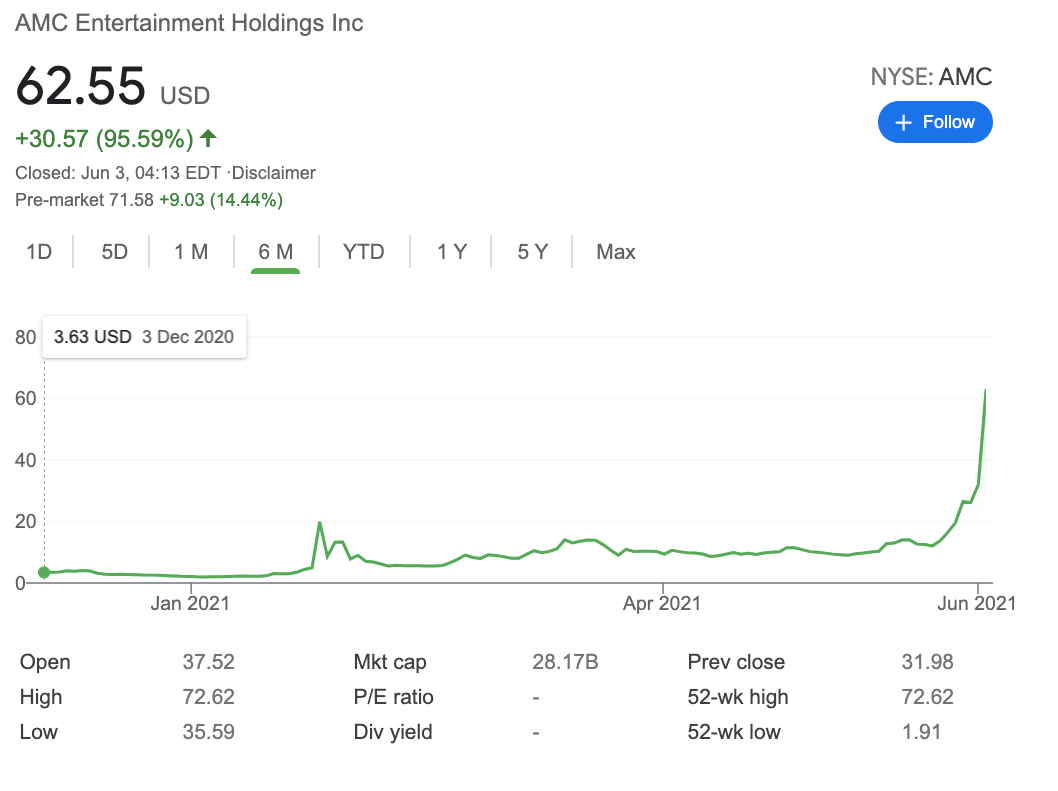Select the Max range tab
The height and width of the screenshot is (791, 1058).
[x=616, y=252]
